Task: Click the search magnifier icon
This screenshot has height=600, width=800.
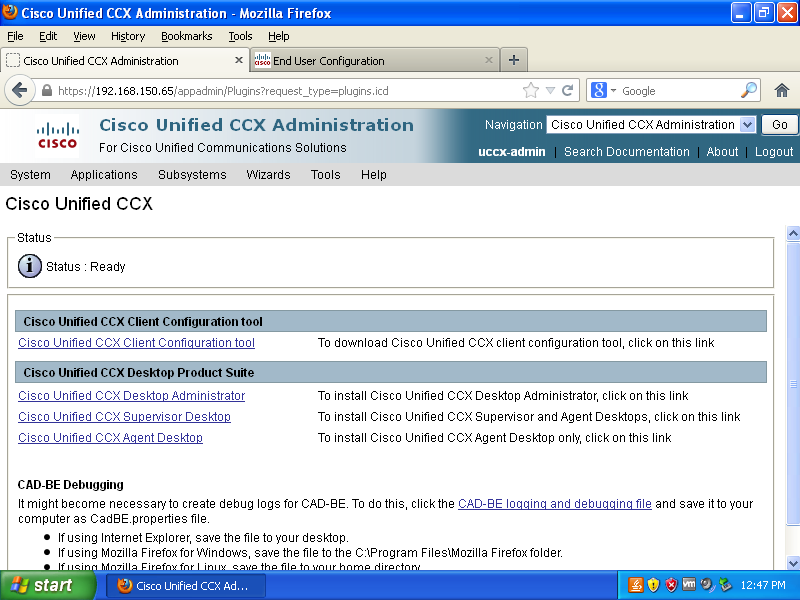Action: click(748, 90)
